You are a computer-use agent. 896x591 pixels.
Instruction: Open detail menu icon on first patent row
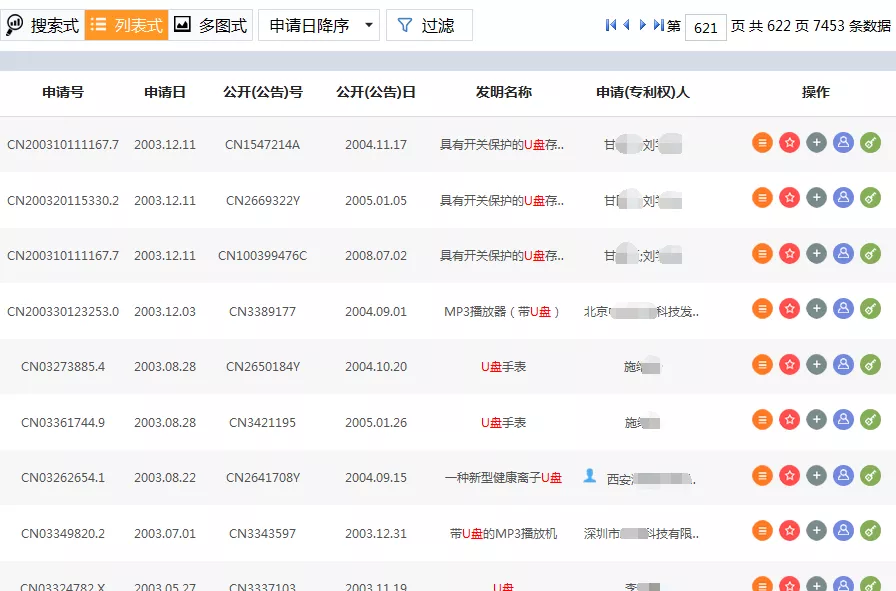tap(761, 142)
